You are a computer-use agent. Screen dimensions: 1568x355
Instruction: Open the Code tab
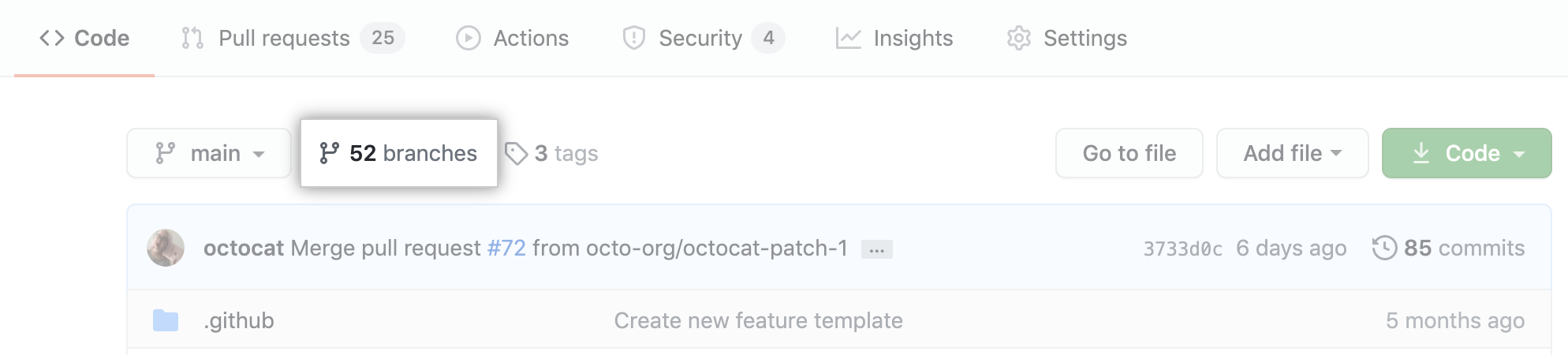[84, 38]
